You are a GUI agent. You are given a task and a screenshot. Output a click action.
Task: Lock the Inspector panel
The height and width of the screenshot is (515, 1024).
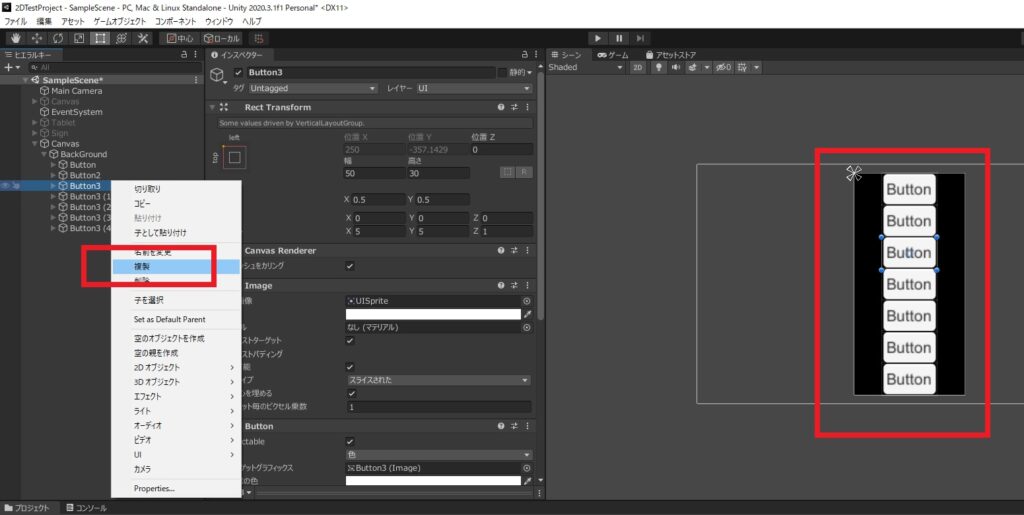point(524,55)
